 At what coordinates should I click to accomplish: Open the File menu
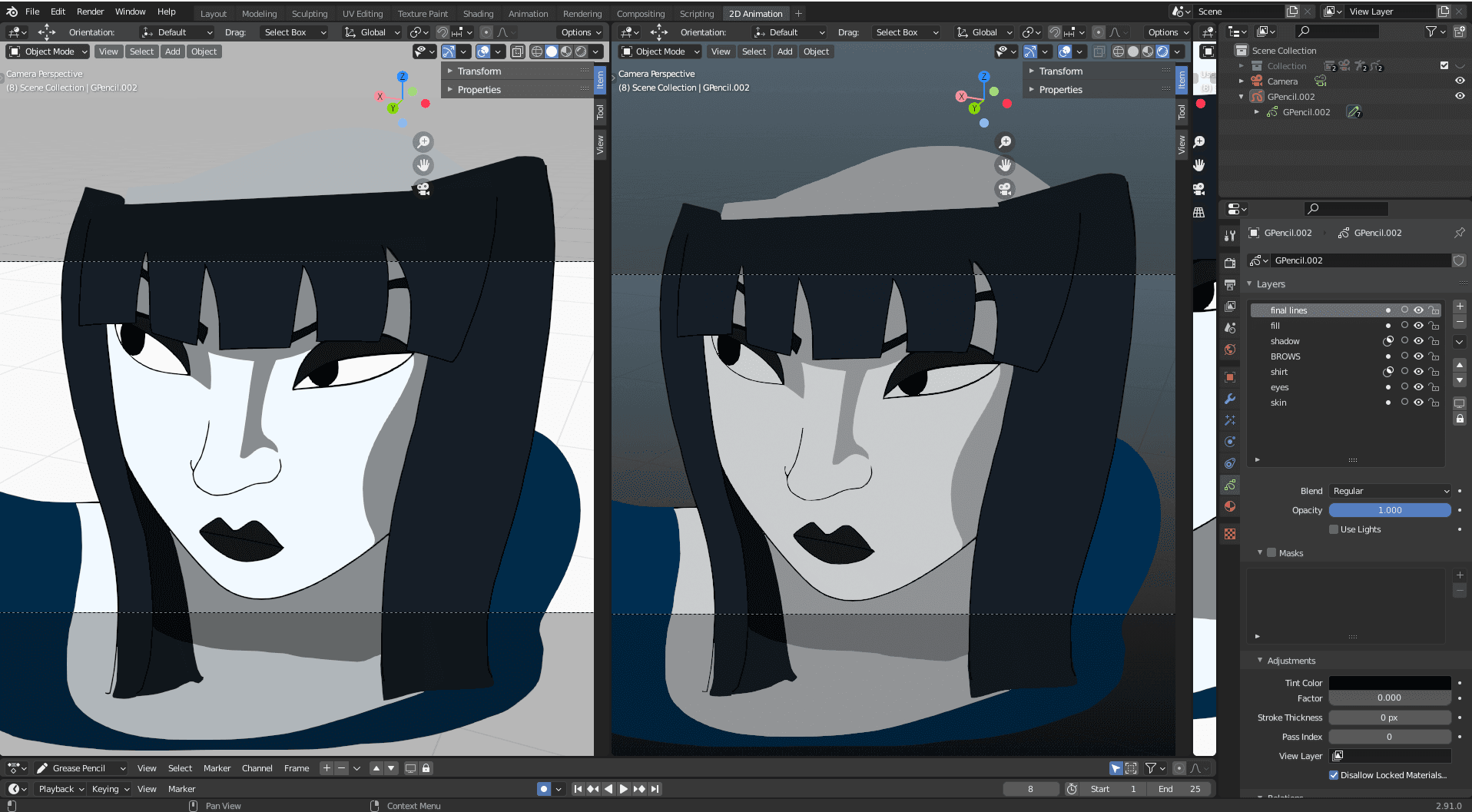point(32,12)
